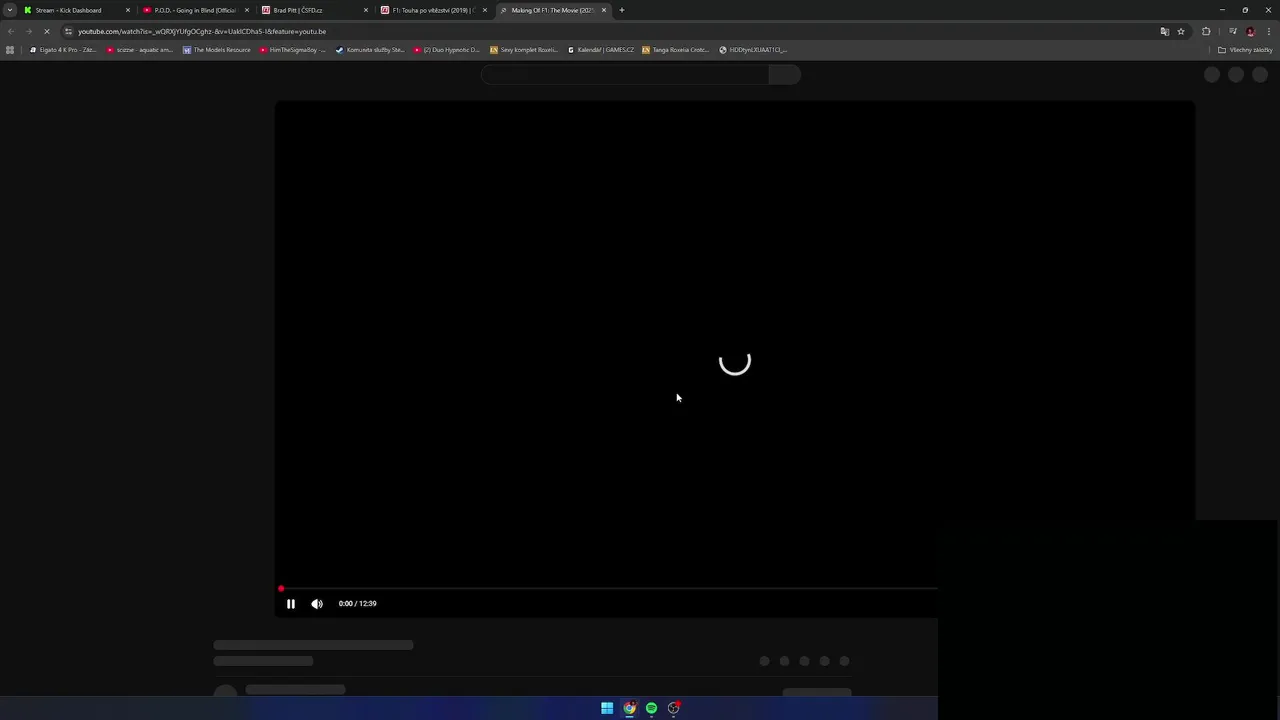Image resolution: width=1280 pixels, height=720 pixels.
Task: Mute the video with speaker icon
Action: [317, 604]
